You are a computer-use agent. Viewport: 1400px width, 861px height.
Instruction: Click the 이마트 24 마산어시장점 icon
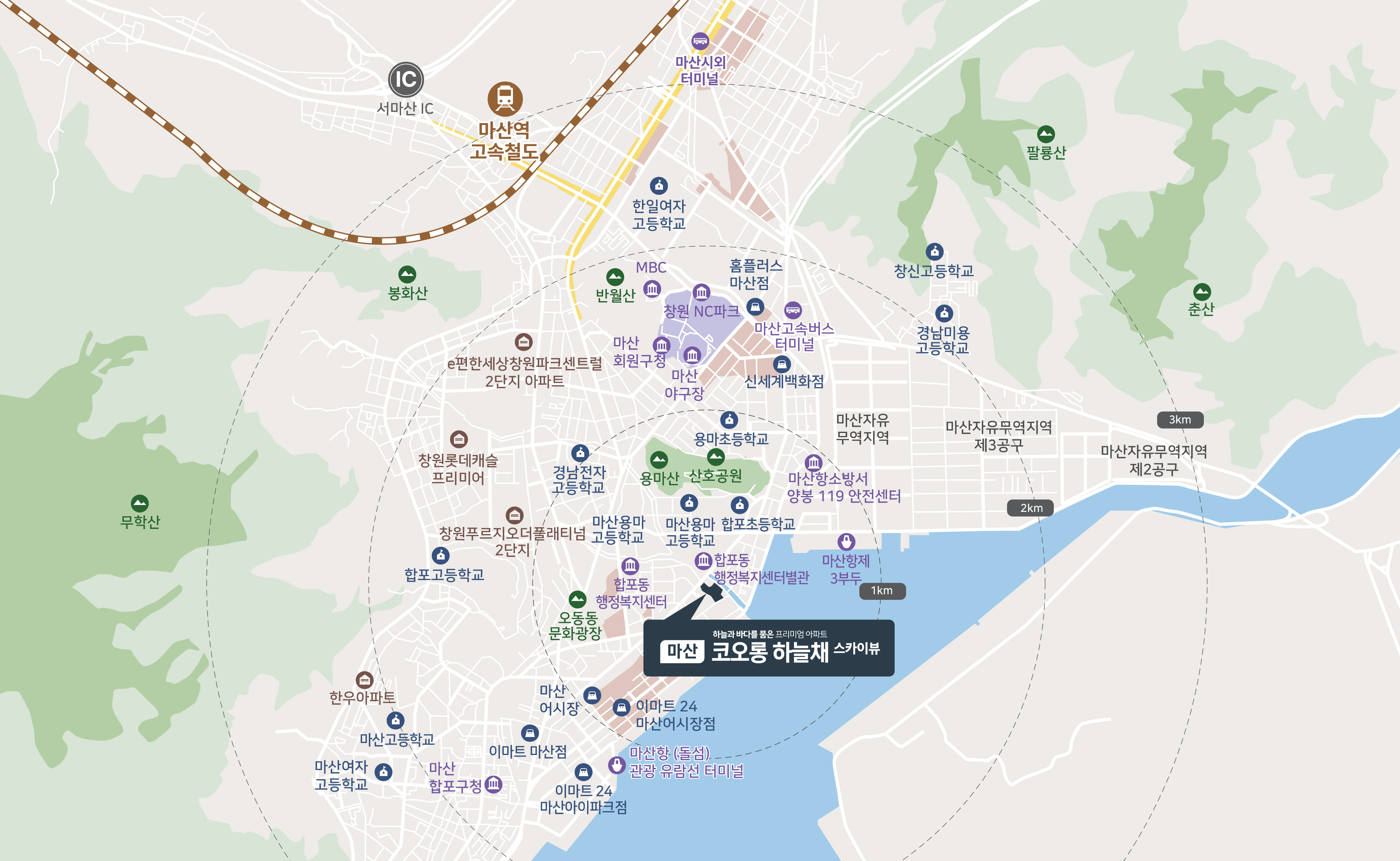click(621, 708)
